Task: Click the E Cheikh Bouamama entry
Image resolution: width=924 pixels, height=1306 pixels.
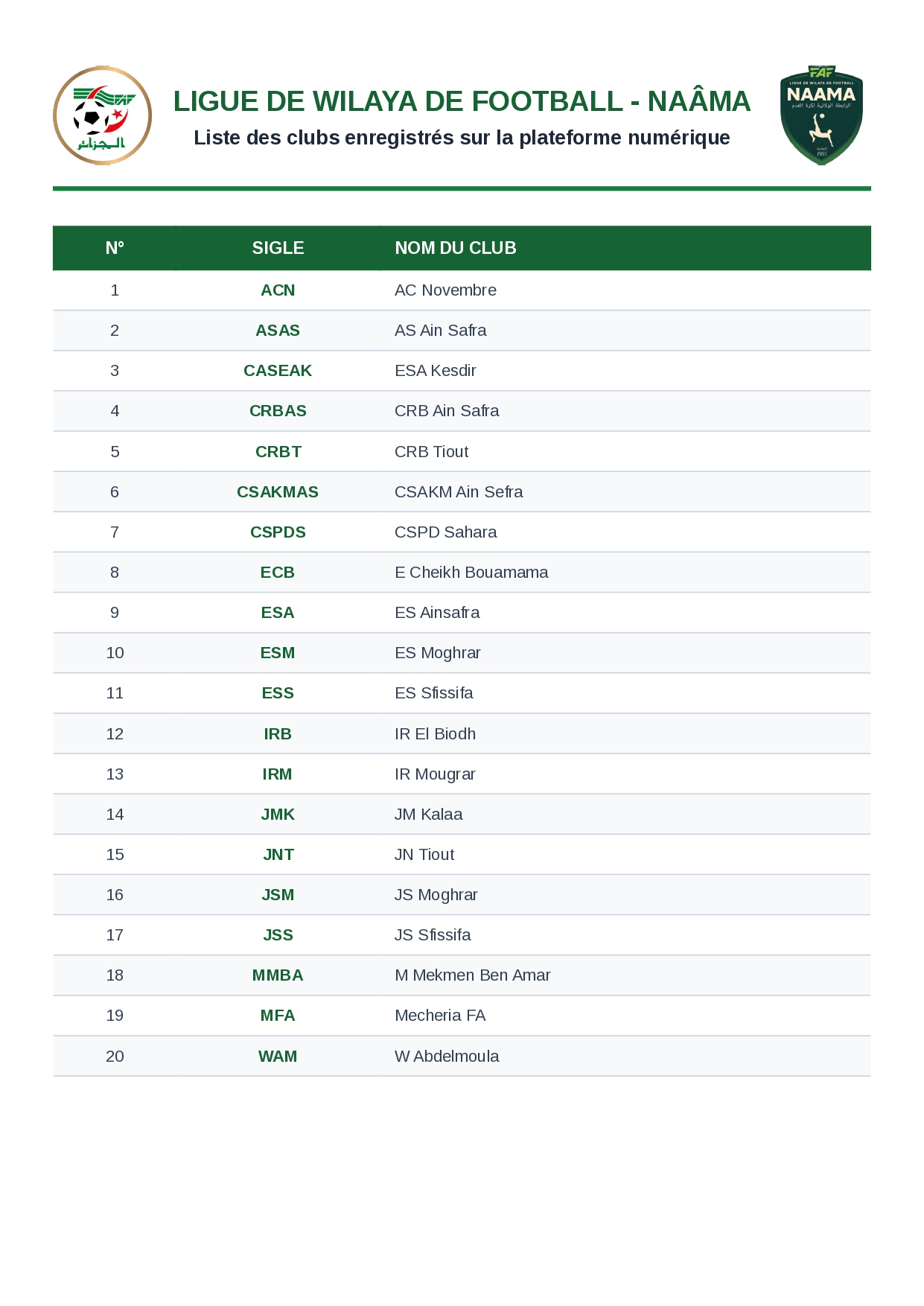Action: pos(471,573)
